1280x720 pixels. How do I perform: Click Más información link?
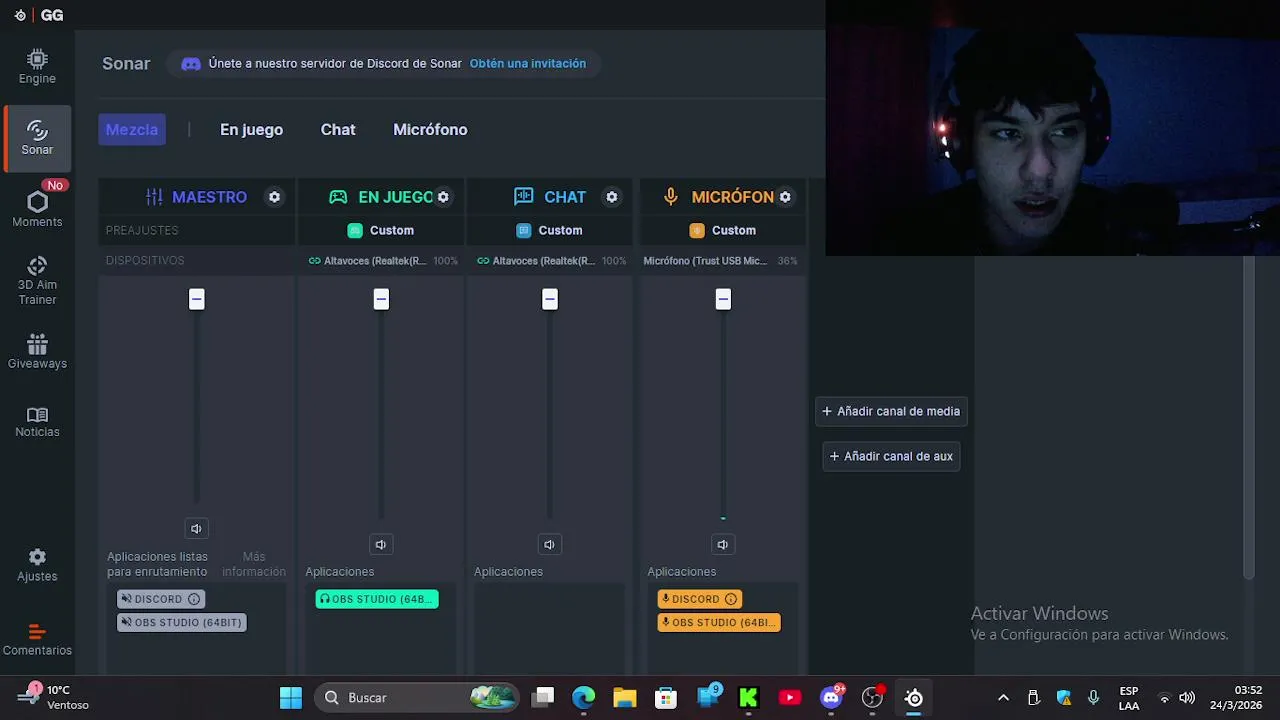pyautogui.click(x=254, y=564)
